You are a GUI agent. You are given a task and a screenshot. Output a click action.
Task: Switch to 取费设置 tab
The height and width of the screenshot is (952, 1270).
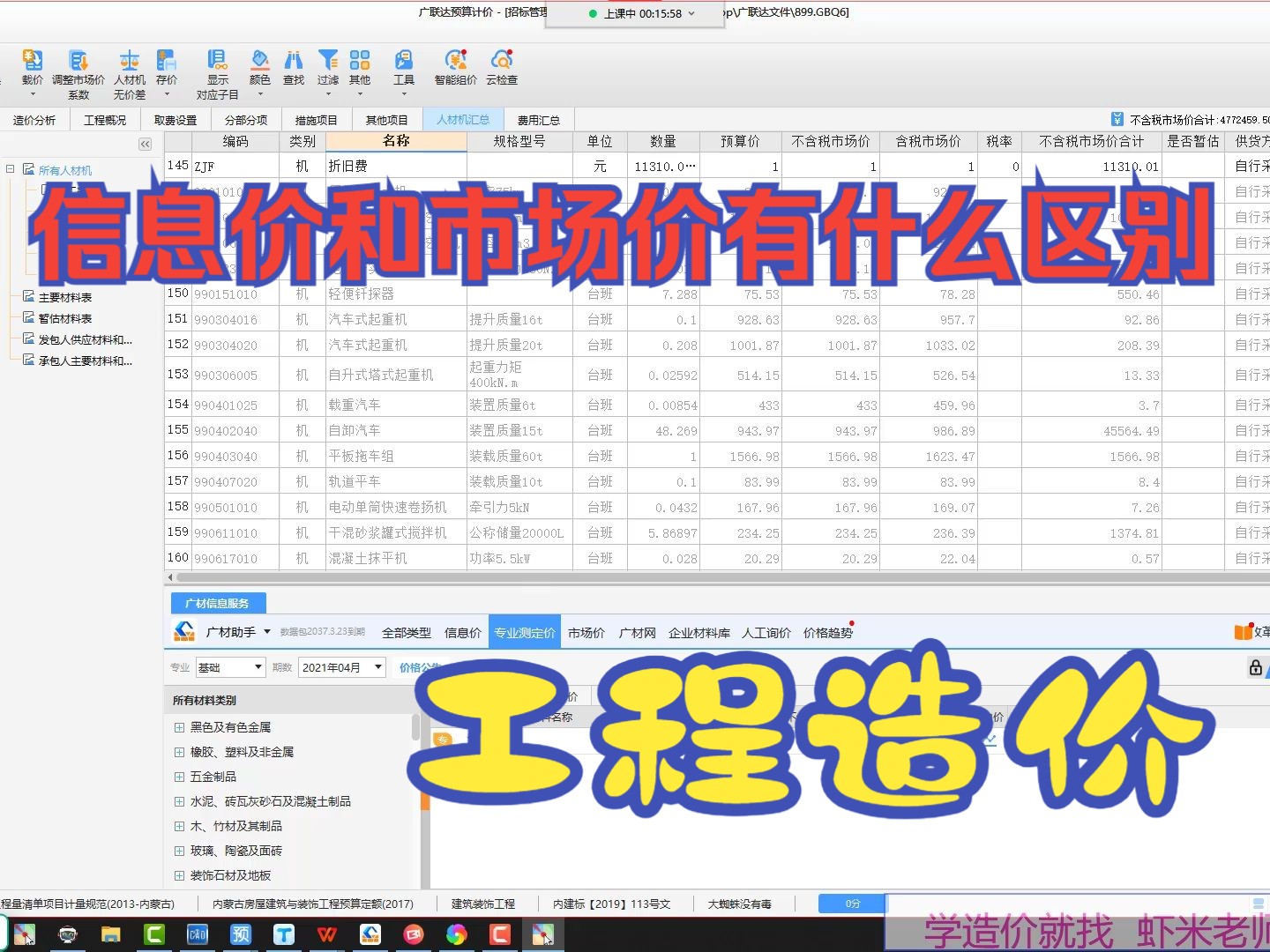(176, 120)
